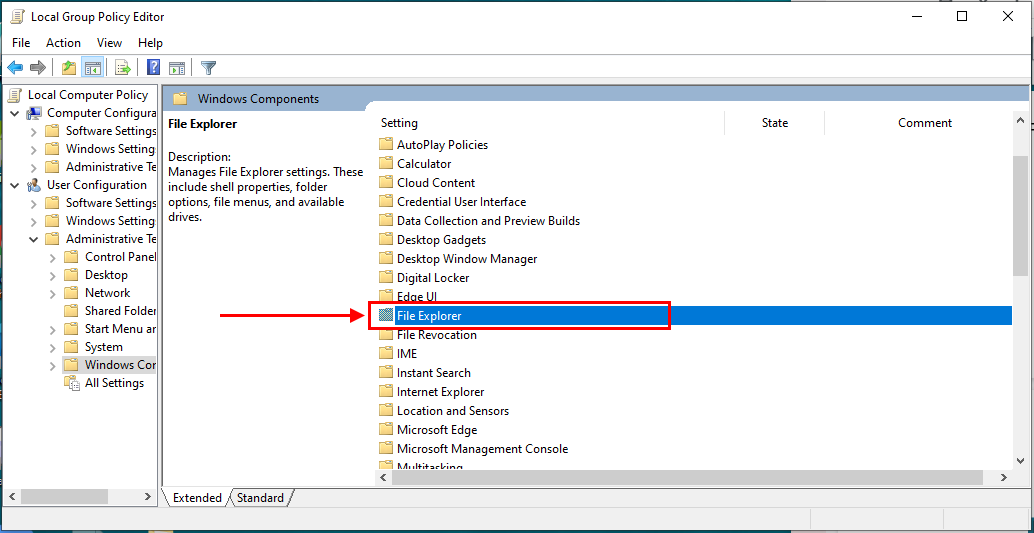Click the IME folder icon
The width and height of the screenshot is (1034, 533).
point(386,354)
